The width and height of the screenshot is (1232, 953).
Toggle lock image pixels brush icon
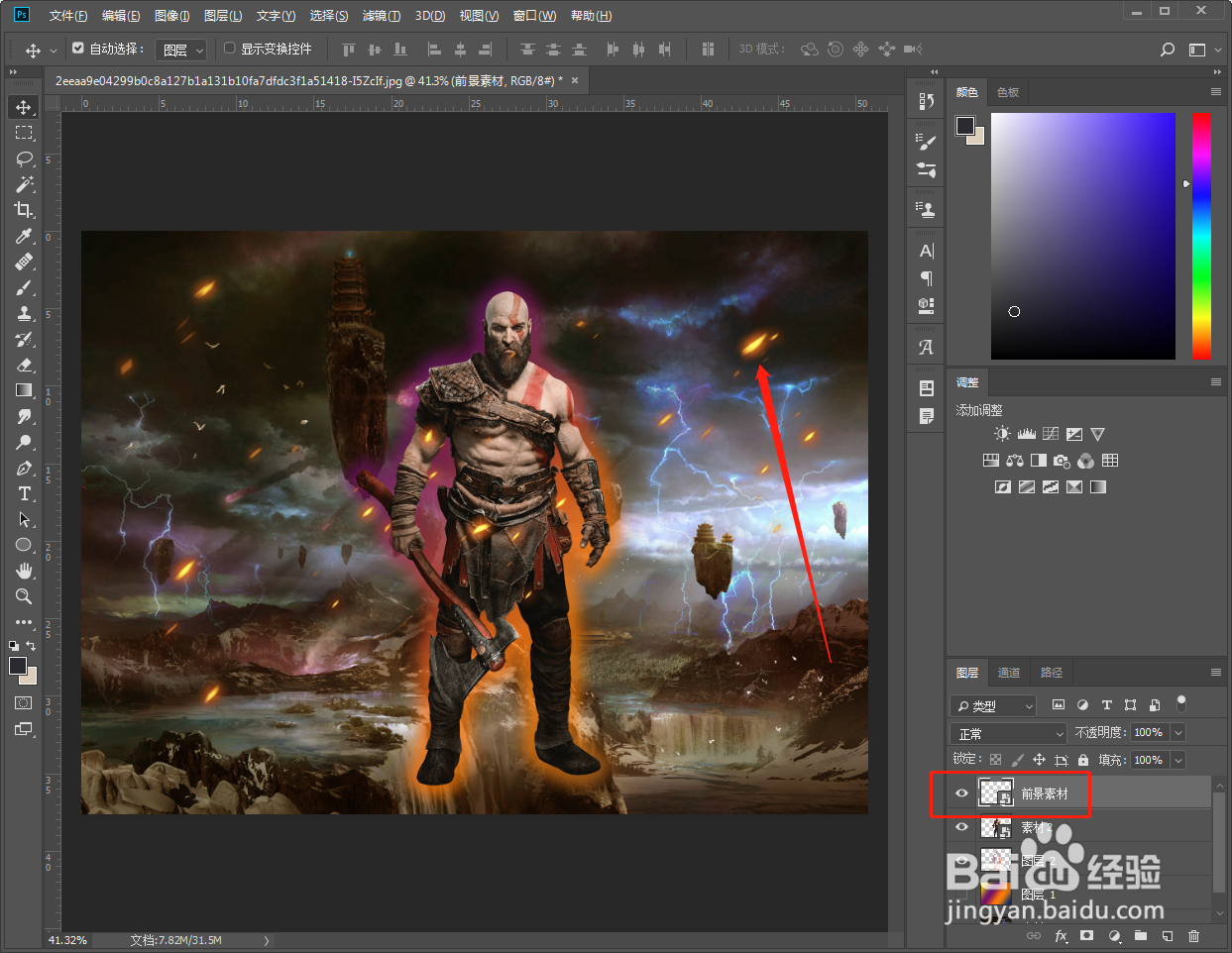(1017, 760)
